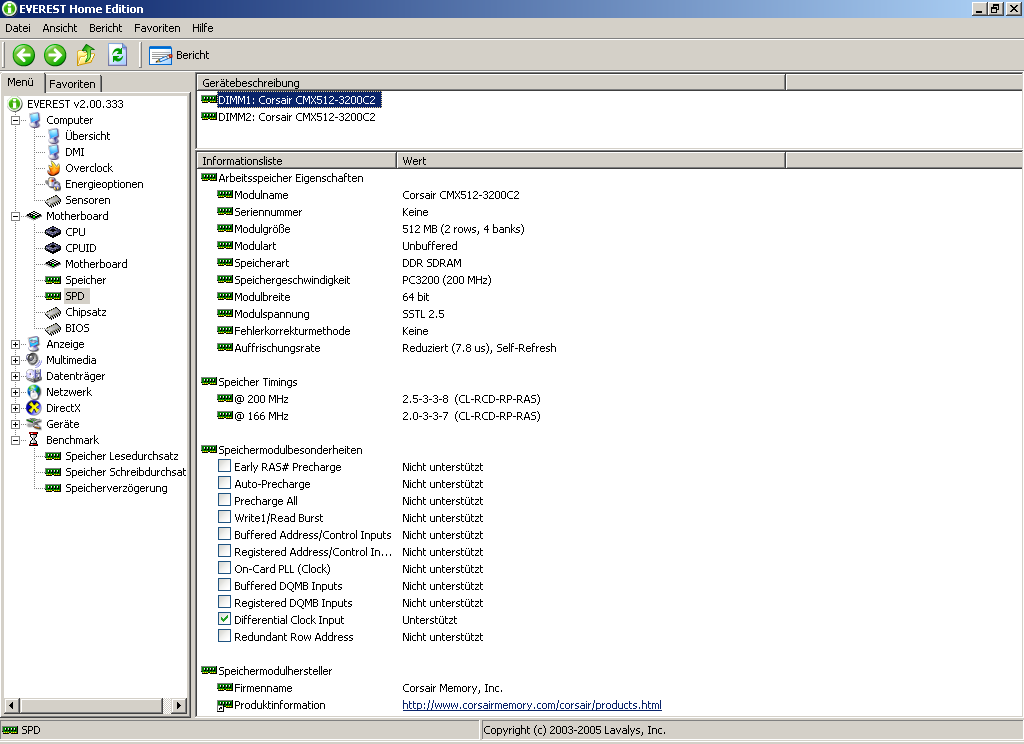The height and width of the screenshot is (744, 1024).
Task: Go back with the green left arrow
Action: (x=24, y=55)
